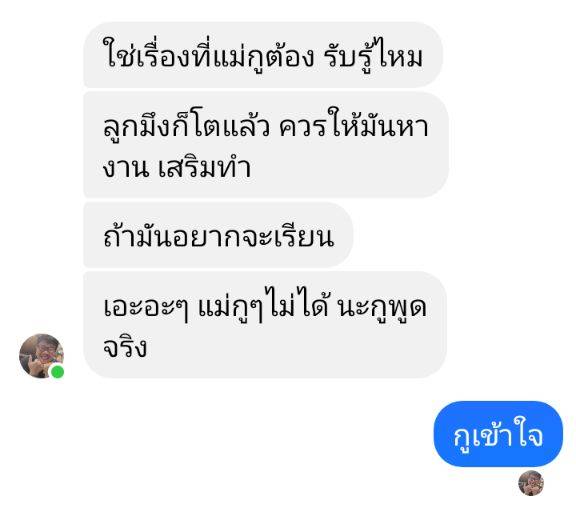The height and width of the screenshot is (514, 576).
Task: Click "เอะอะๆ" at start of fourth message
Action: pyautogui.click(x=146, y=308)
